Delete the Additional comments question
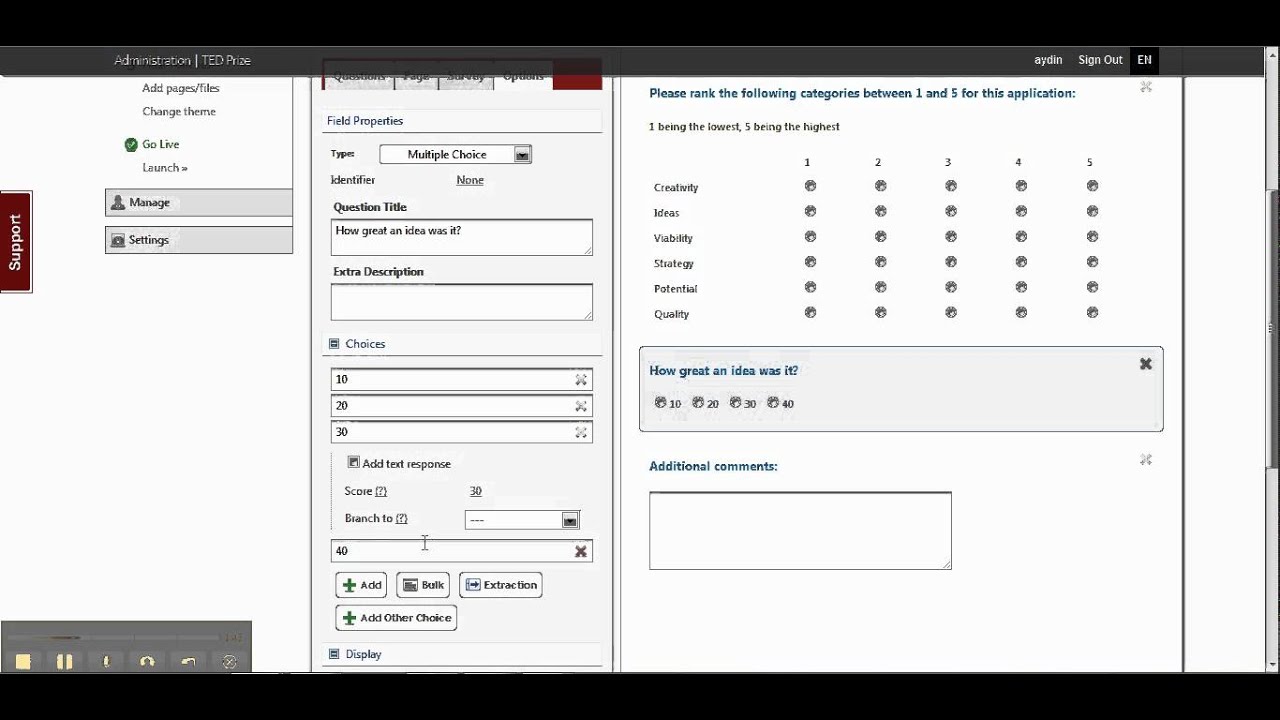 coord(1146,460)
